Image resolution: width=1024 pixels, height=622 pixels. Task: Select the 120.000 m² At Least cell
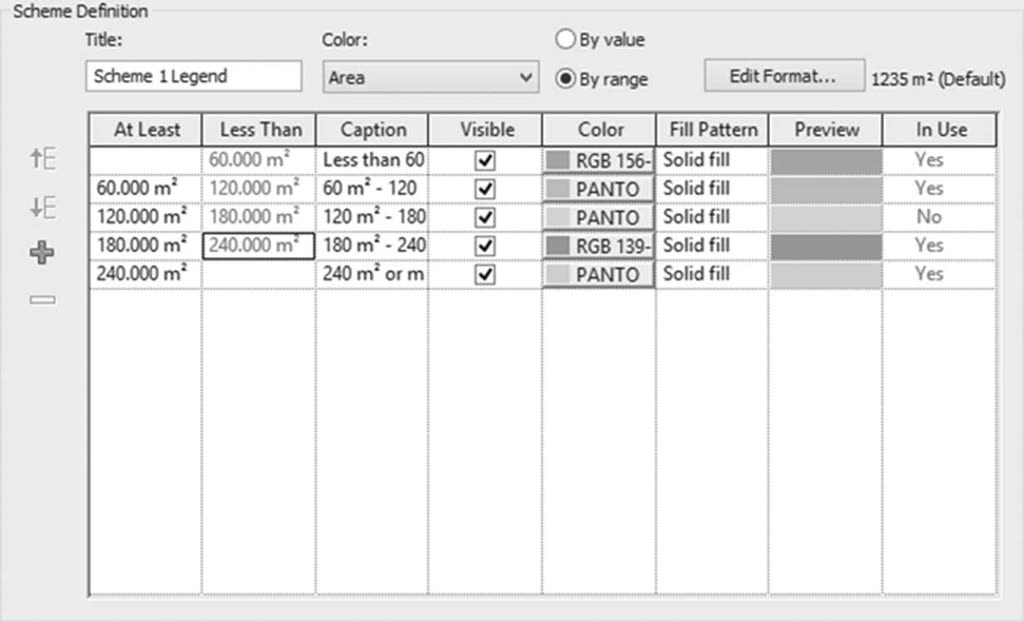point(146,218)
